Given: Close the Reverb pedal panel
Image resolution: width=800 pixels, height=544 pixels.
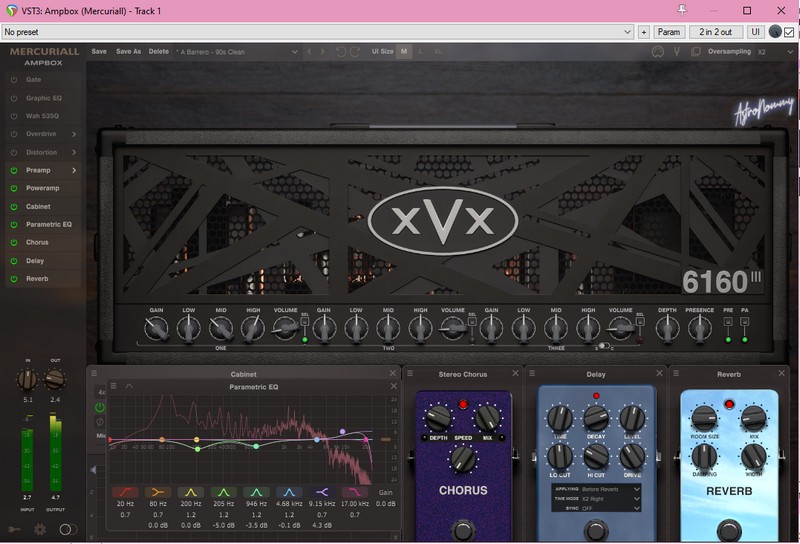Looking at the screenshot, I should click(x=789, y=374).
